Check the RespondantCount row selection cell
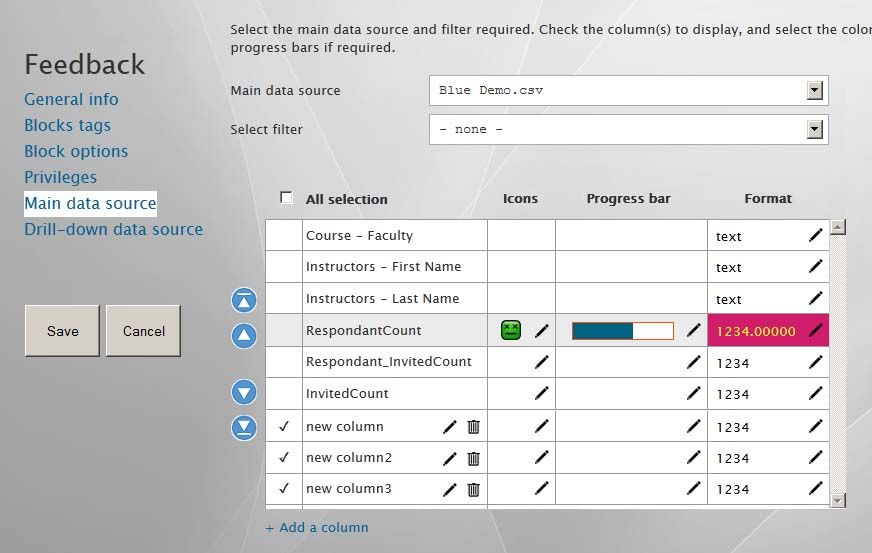The image size is (872, 553). [x=284, y=330]
